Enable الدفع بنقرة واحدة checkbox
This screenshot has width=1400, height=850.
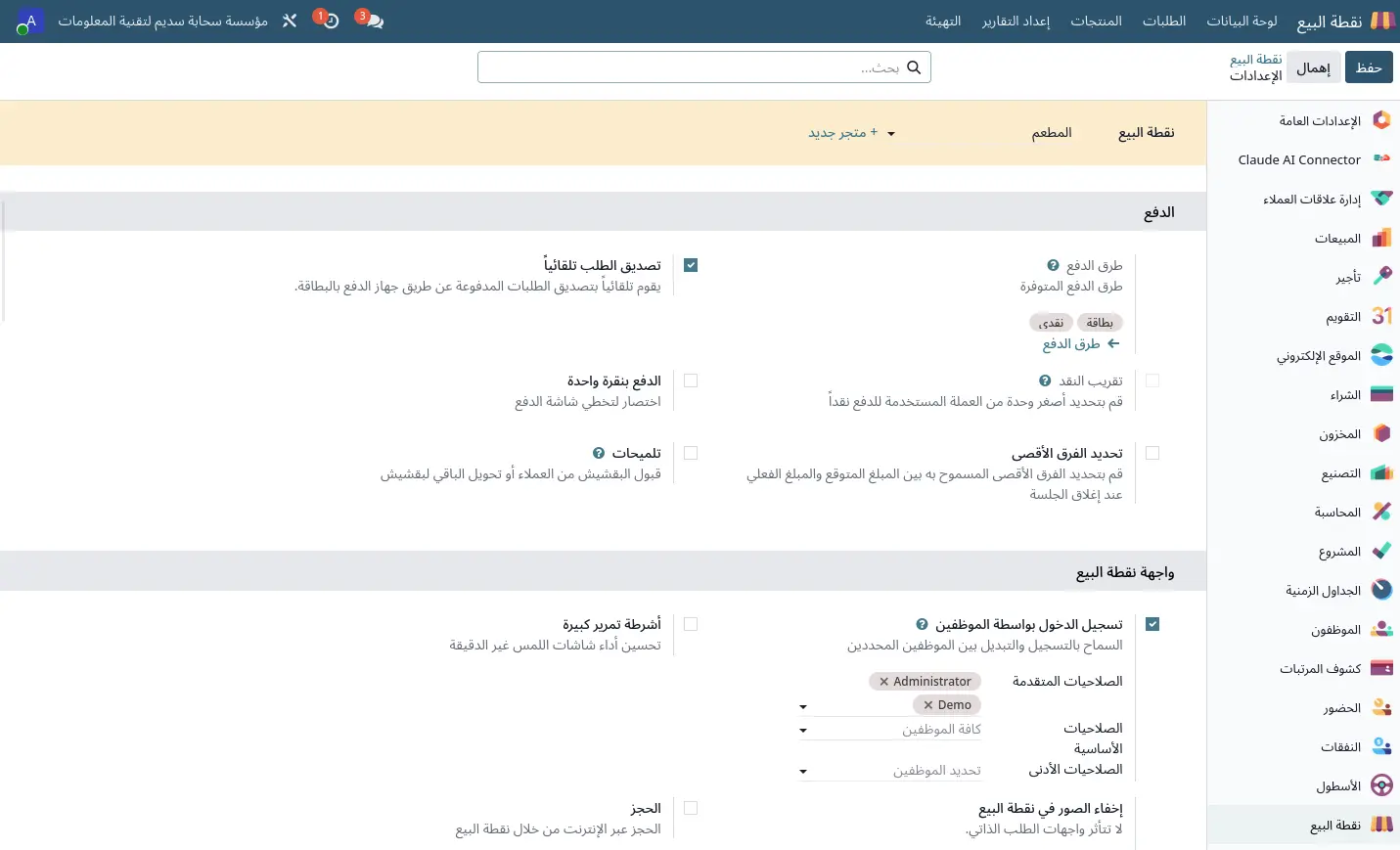(x=691, y=380)
